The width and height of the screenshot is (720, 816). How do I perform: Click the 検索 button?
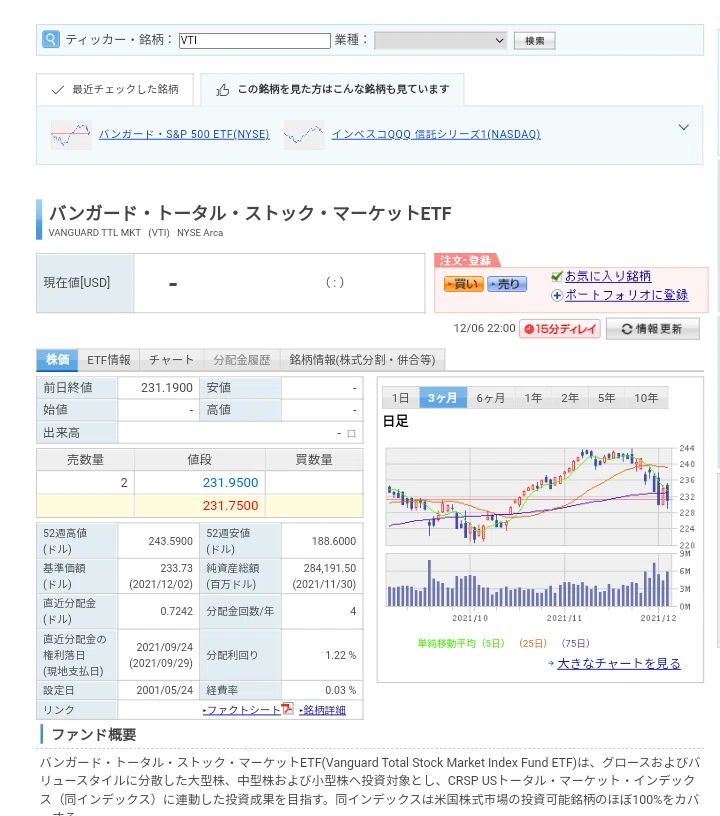click(x=534, y=41)
